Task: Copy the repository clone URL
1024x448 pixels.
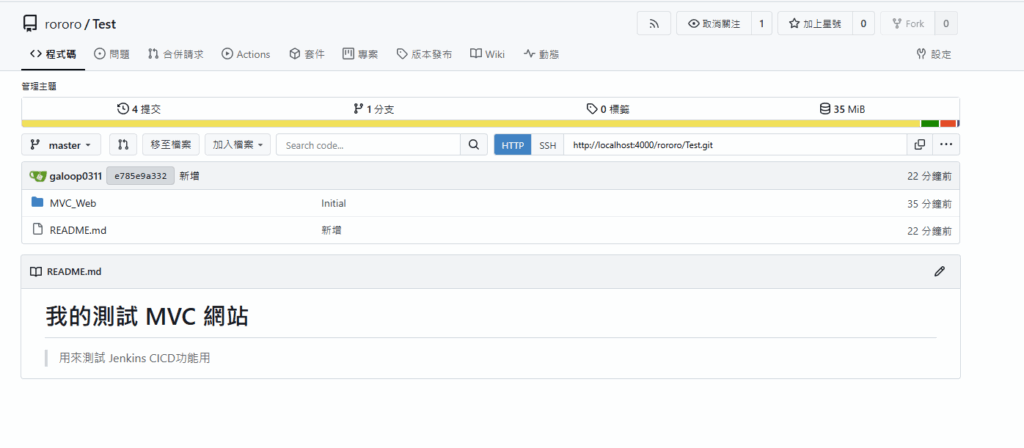Action: [919, 145]
